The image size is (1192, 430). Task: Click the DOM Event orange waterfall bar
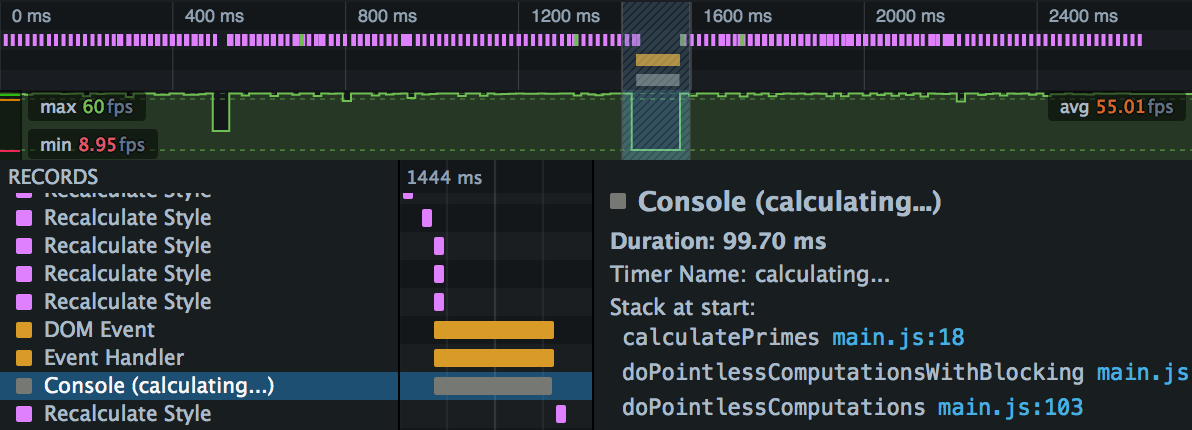point(493,330)
